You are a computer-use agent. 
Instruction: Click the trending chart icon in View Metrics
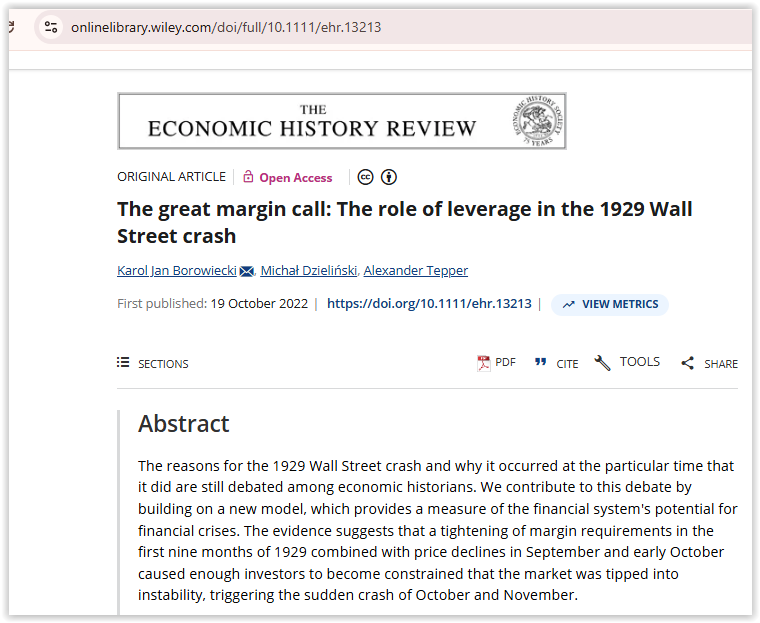pyautogui.click(x=569, y=304)
